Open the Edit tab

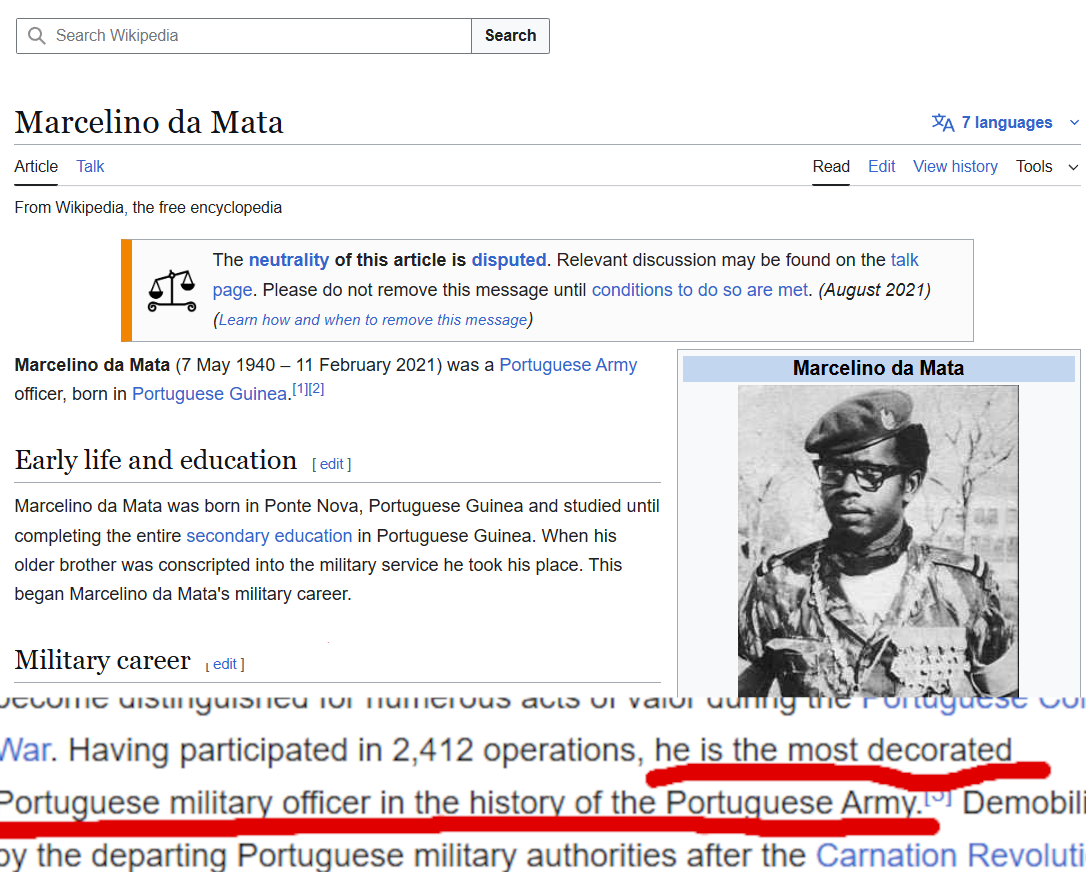click(x=882, y=166)
